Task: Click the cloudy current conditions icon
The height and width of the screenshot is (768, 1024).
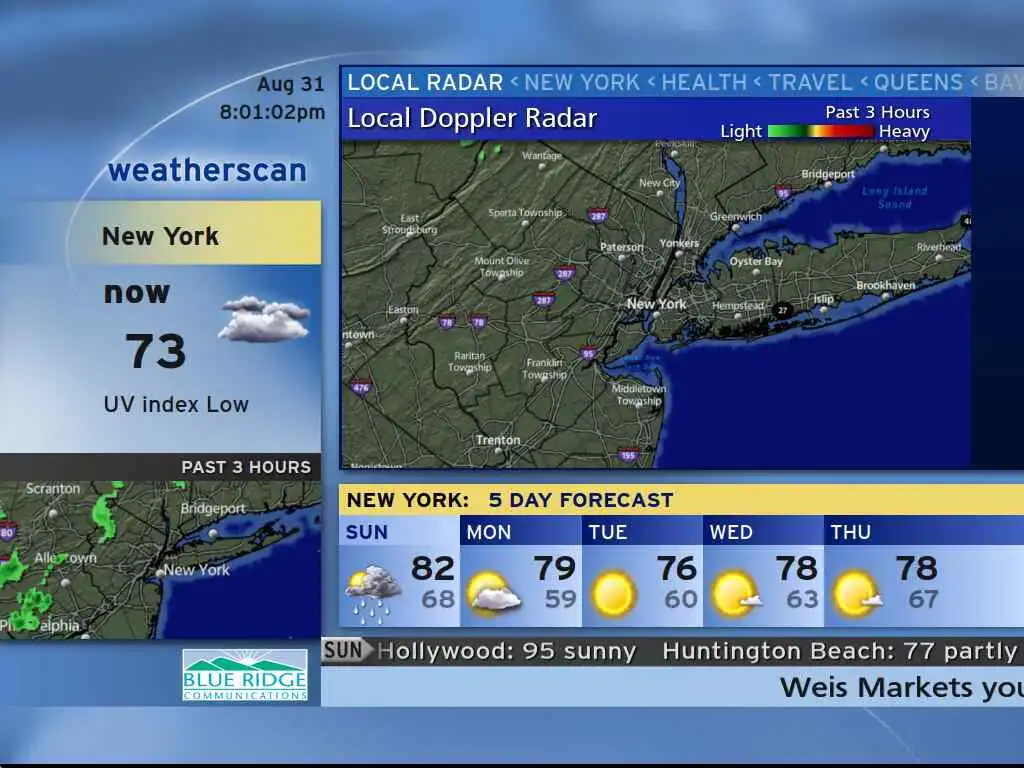Action: [x=264, y=319]
